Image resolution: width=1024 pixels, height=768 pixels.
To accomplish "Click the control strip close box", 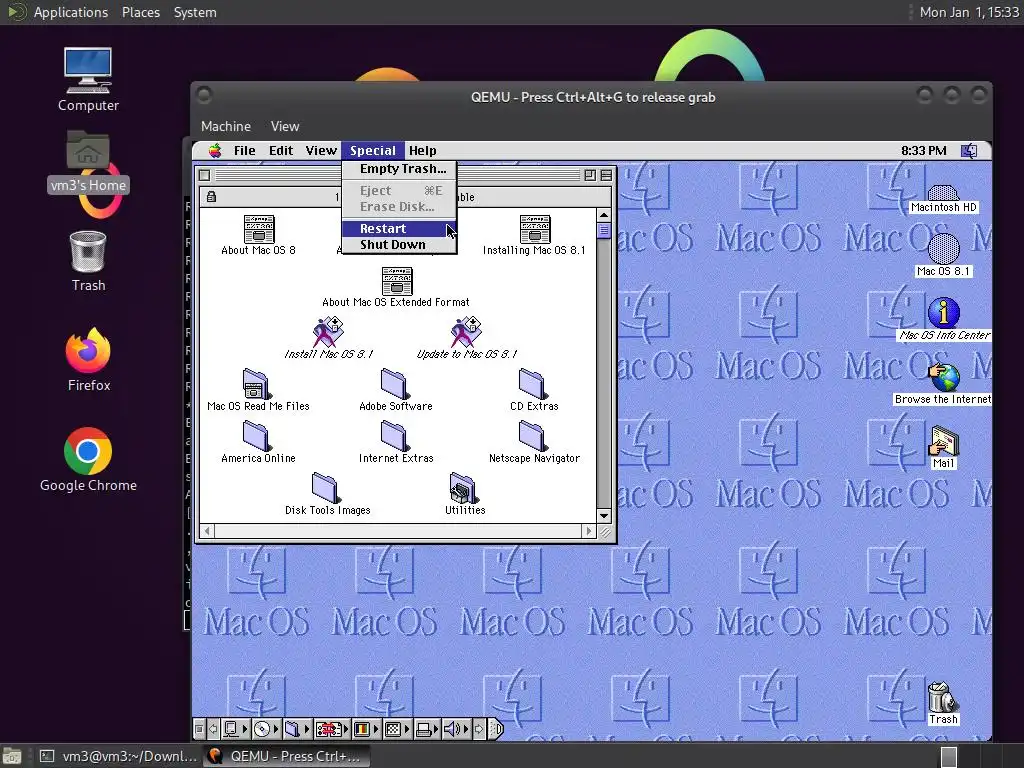I will (x=199, y=729).
